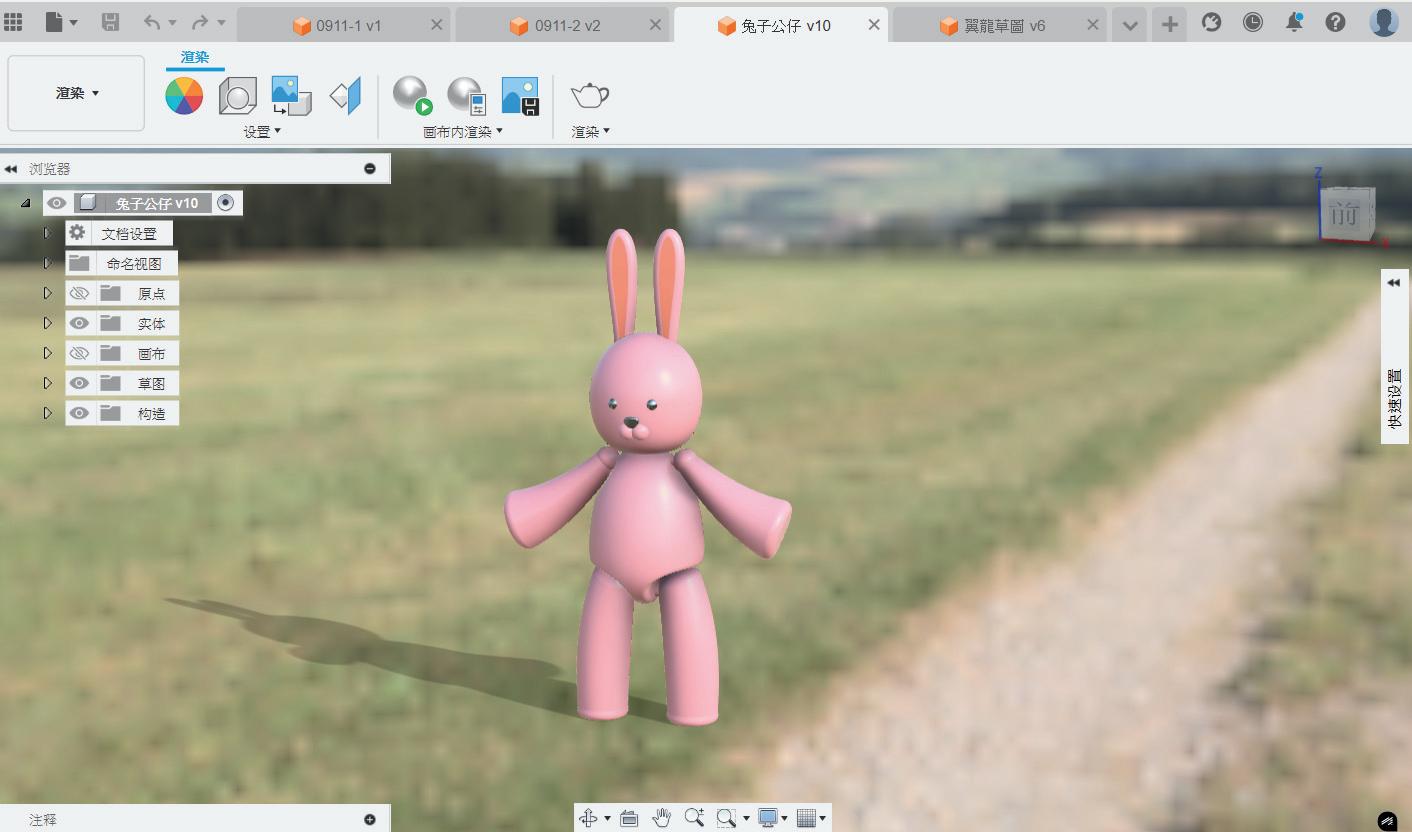Hide the 草图 folder
This screenshot has height=832, width=1412.
point(79,383)
